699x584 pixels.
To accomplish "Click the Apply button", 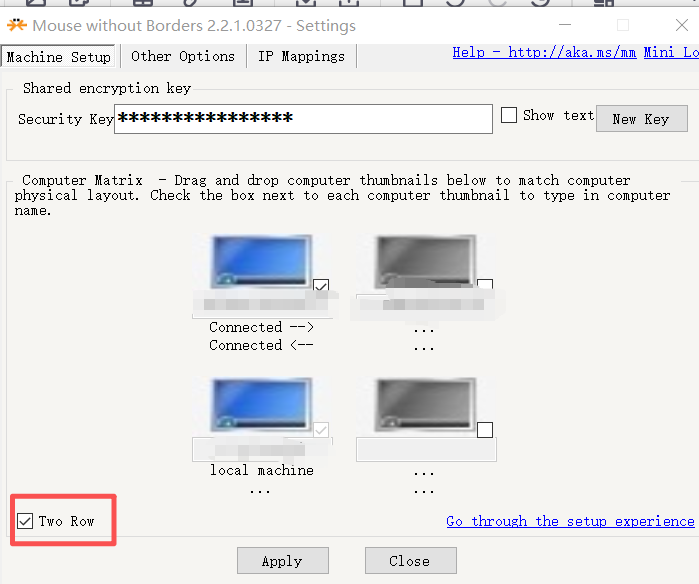I will (283, 561).
